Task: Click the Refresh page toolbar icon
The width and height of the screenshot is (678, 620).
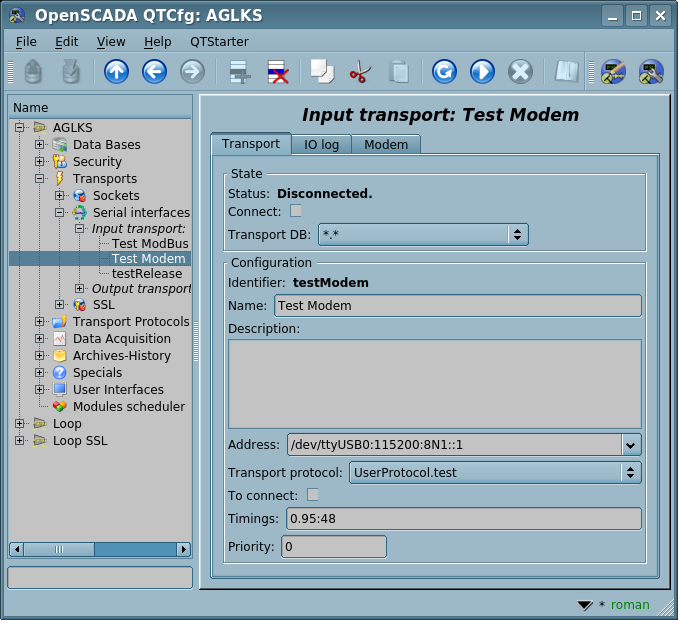Action: point(444,72)
